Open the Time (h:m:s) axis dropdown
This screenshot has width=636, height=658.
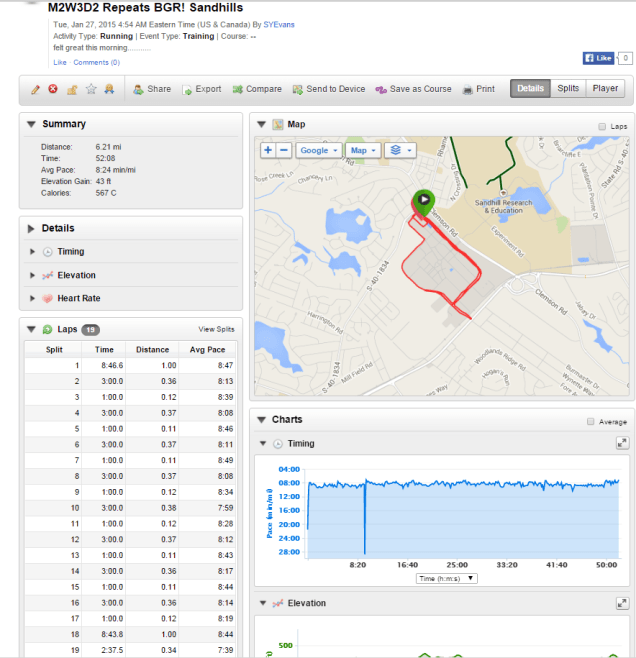tap(446, 578)
